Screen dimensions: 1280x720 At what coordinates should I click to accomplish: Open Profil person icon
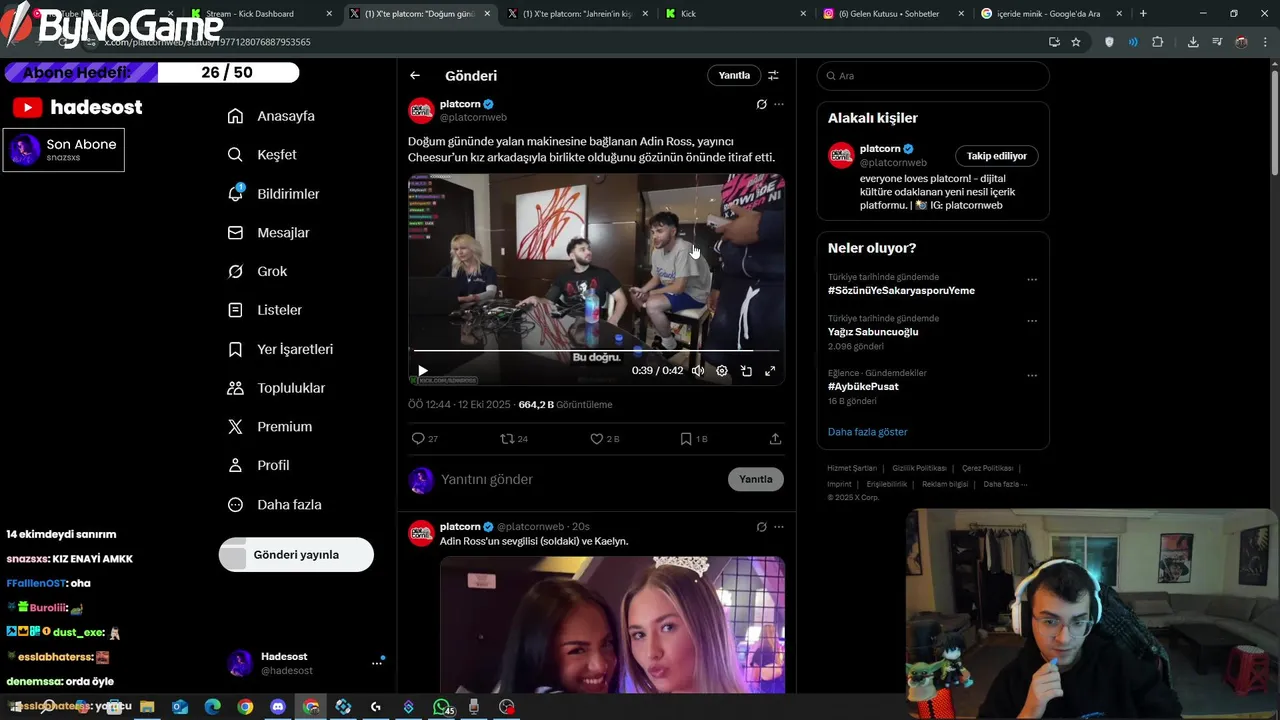[x=235, y=466]
